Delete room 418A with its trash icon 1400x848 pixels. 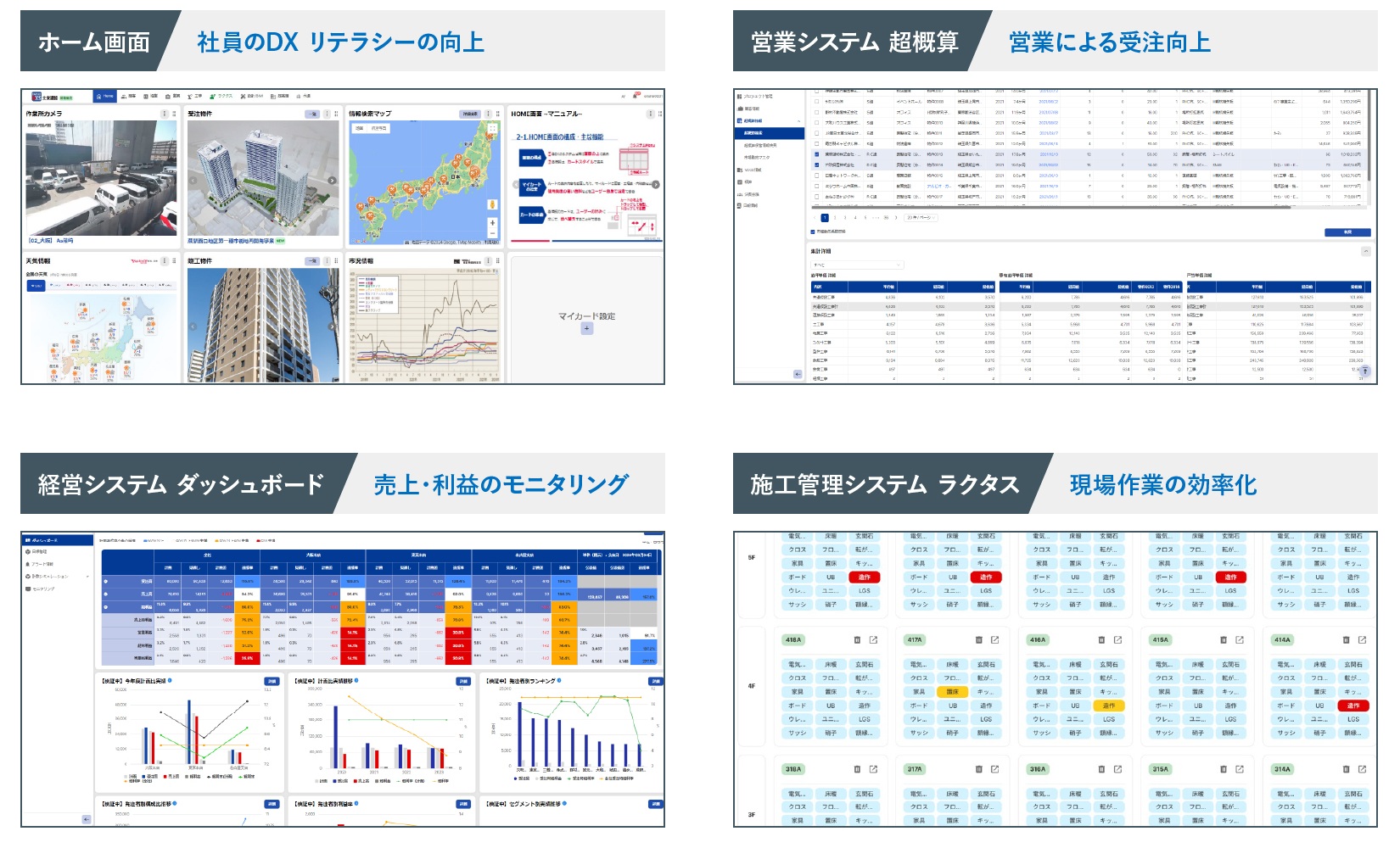[x=857, y=640]
